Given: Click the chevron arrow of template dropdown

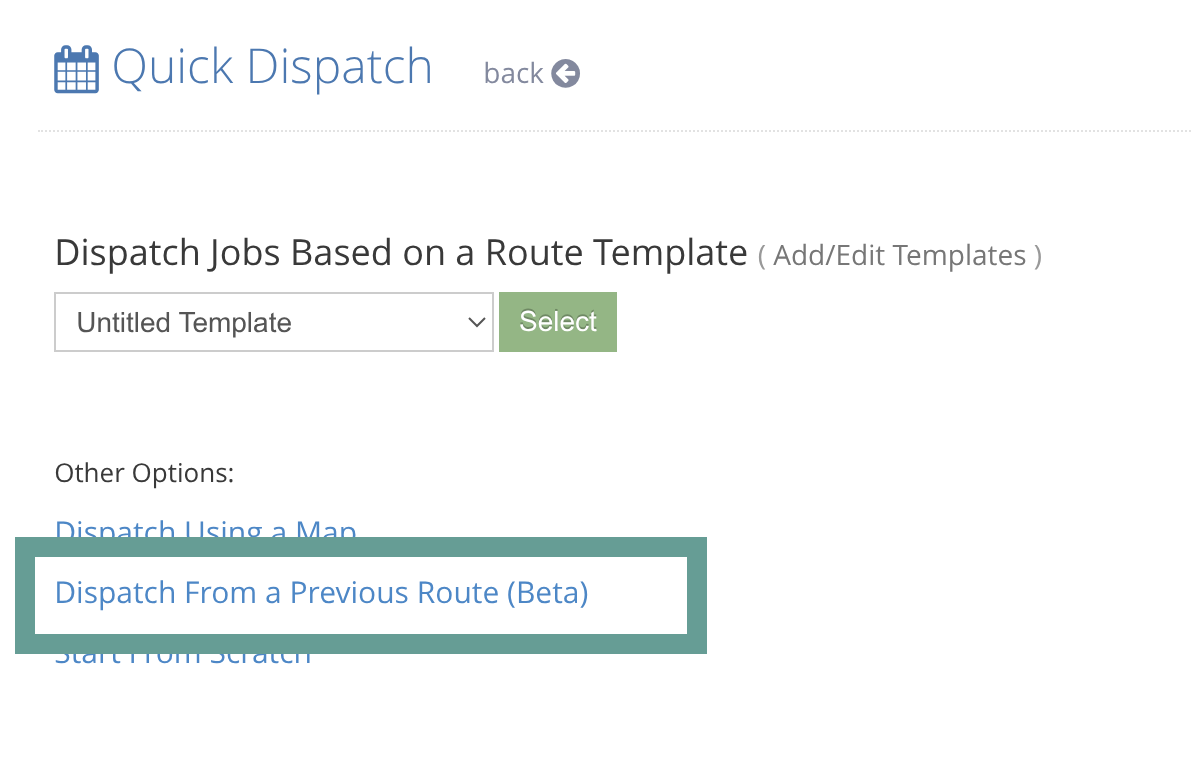Looking at the screenshot, I should (475, 322).
